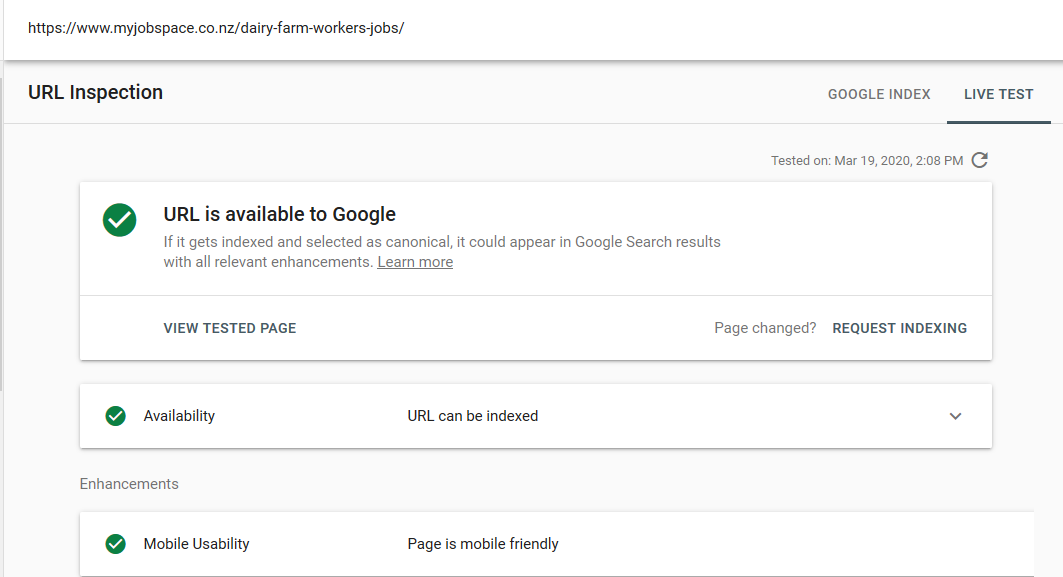Click the Availability green check icon
Viewport: 1063px width, 577px height.
click(116, 416)
